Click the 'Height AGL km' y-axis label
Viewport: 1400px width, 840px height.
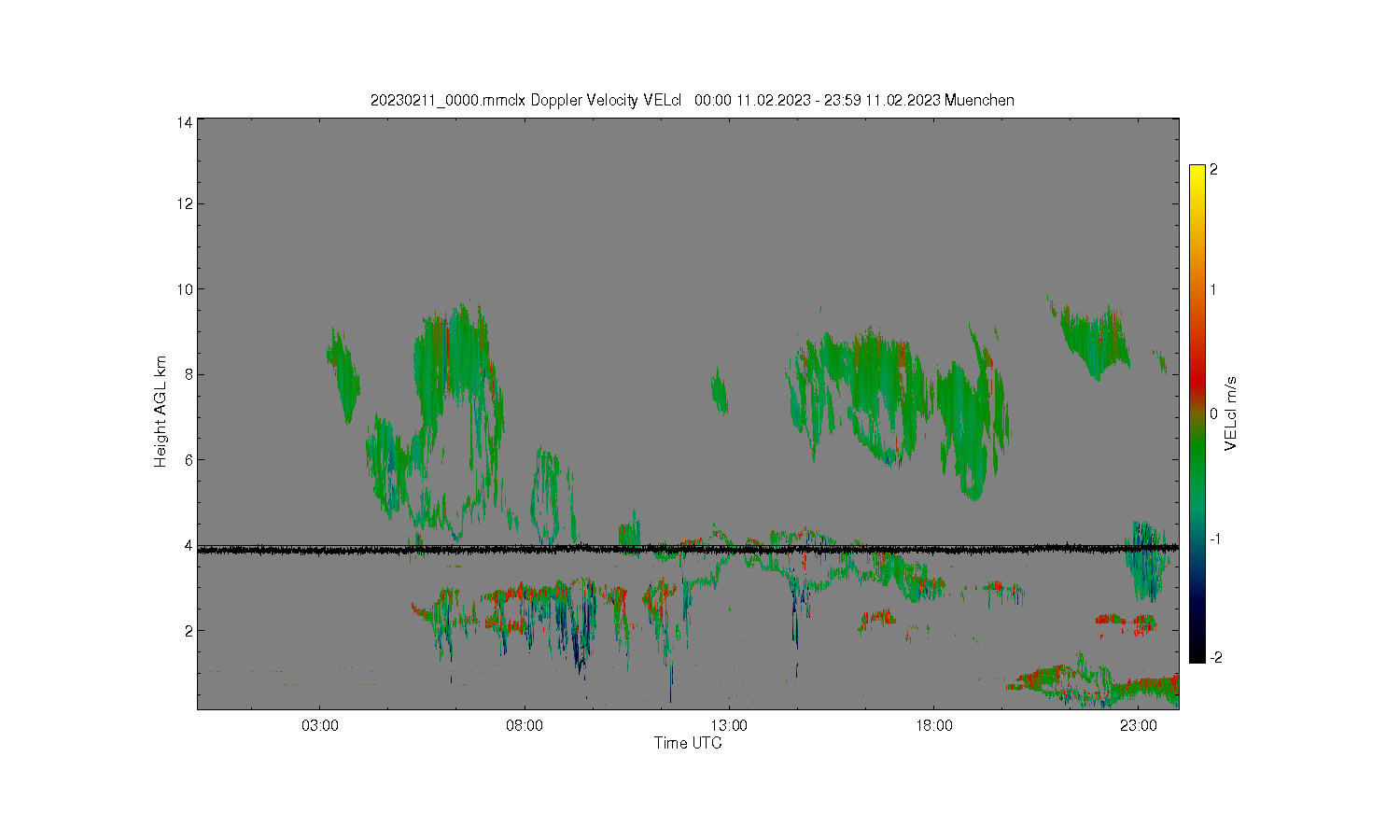coord(161,412)
